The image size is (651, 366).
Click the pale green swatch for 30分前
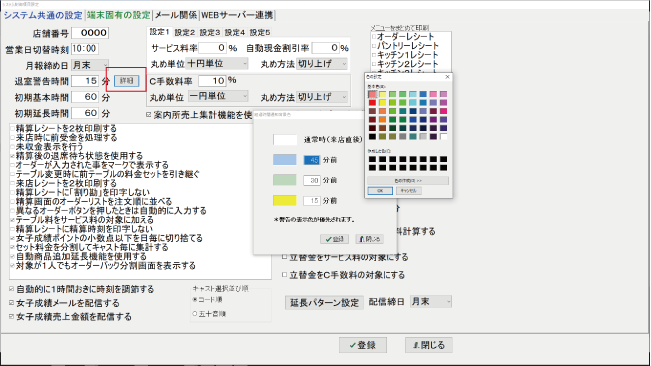285,180
